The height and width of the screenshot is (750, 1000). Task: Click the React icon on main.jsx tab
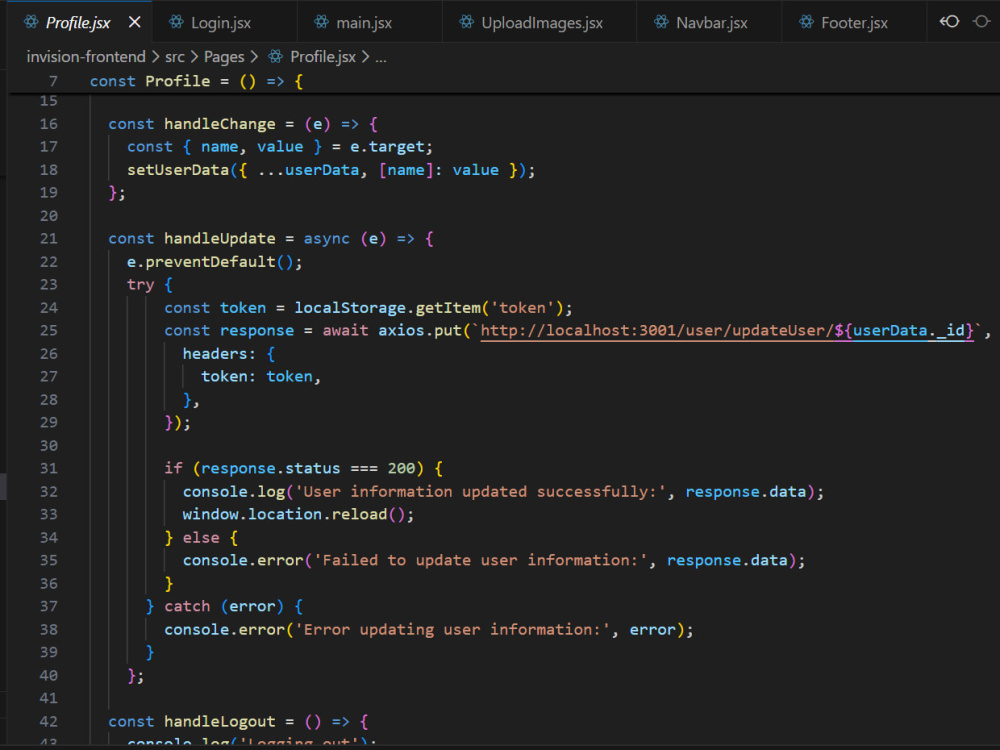click(x=321, y=22)
